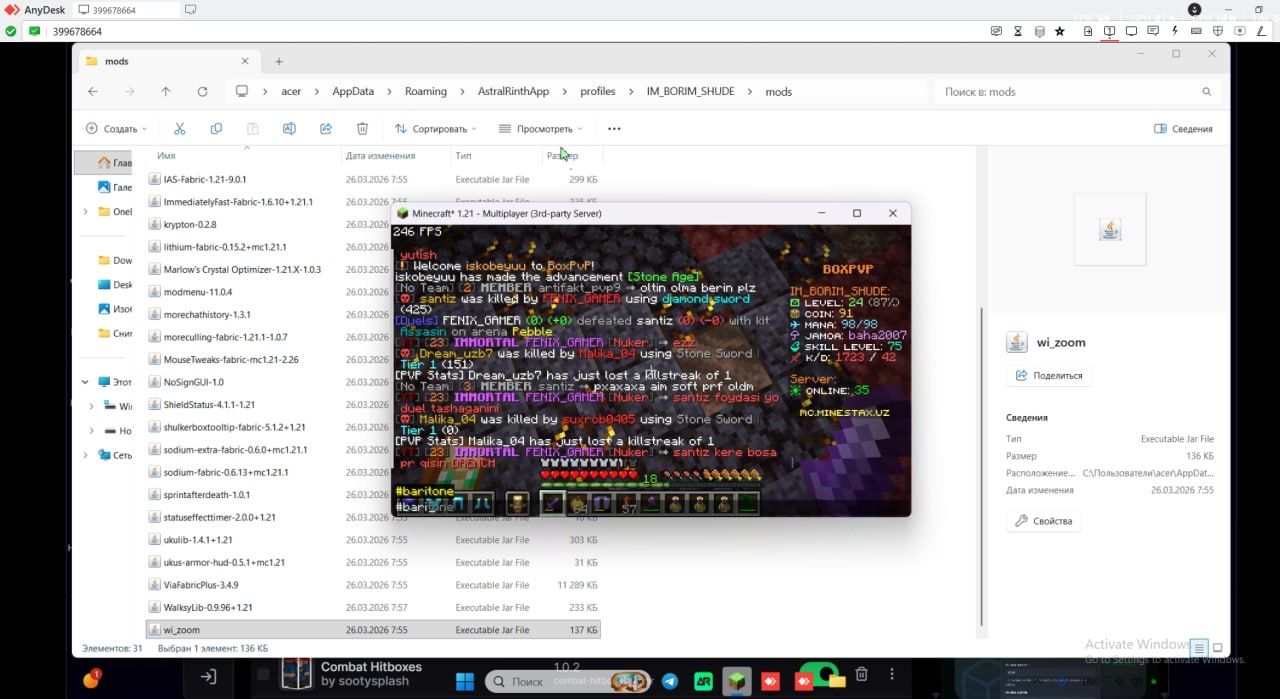
Task: Open AnyDesk file transfer icon
Action: point(1088,31)
